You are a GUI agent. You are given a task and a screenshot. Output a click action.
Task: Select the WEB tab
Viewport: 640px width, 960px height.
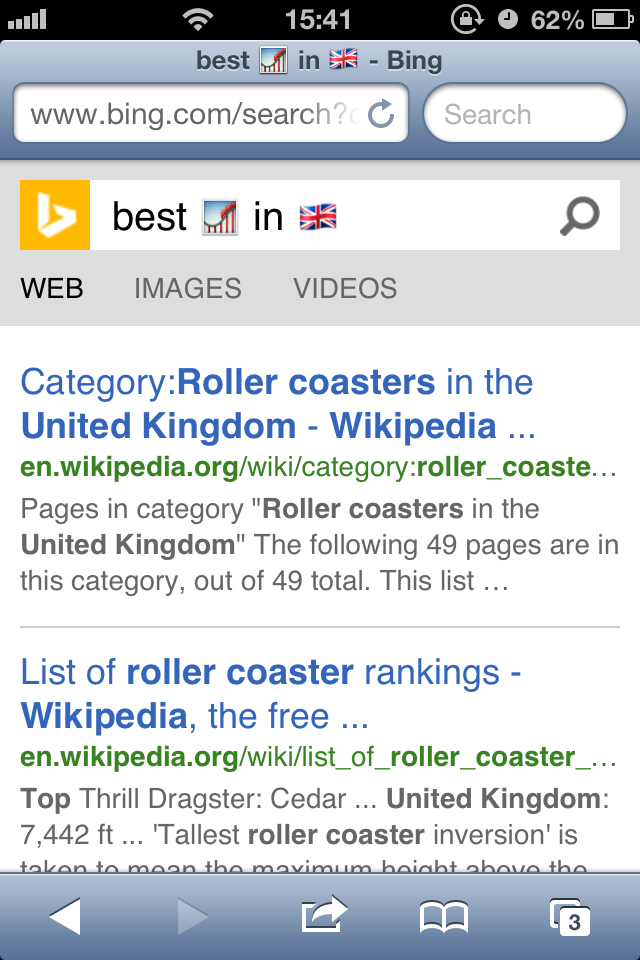[52, 289]
